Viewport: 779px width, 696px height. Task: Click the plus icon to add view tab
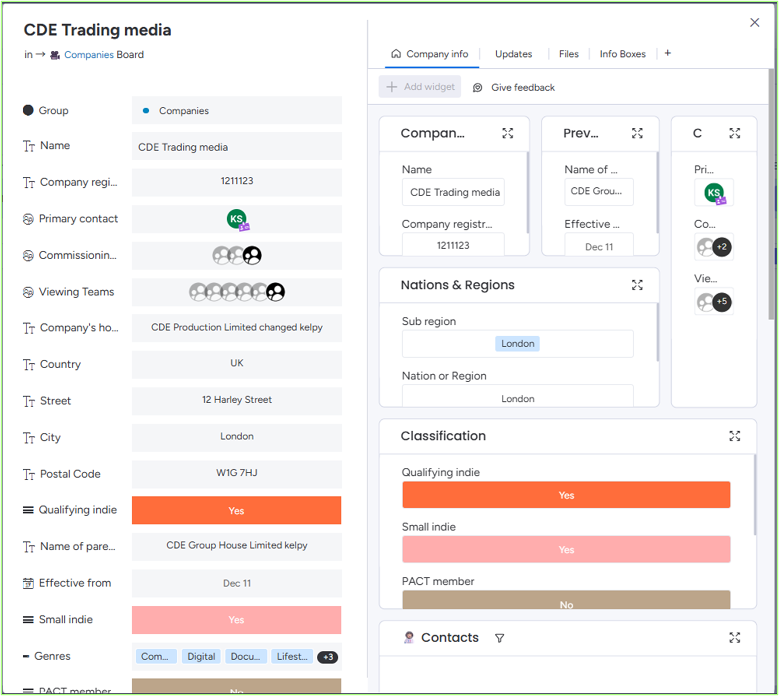point(668,53)
